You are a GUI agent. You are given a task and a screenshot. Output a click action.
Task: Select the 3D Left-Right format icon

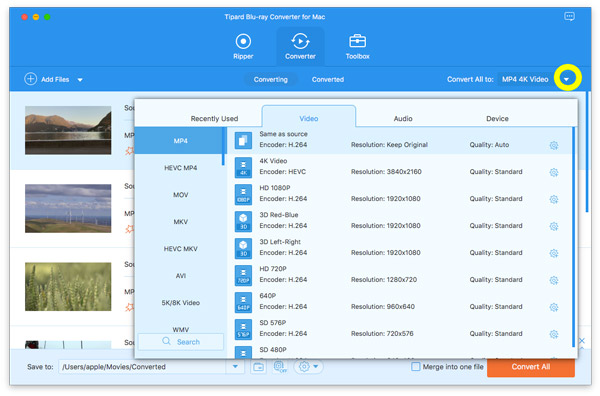243,248
